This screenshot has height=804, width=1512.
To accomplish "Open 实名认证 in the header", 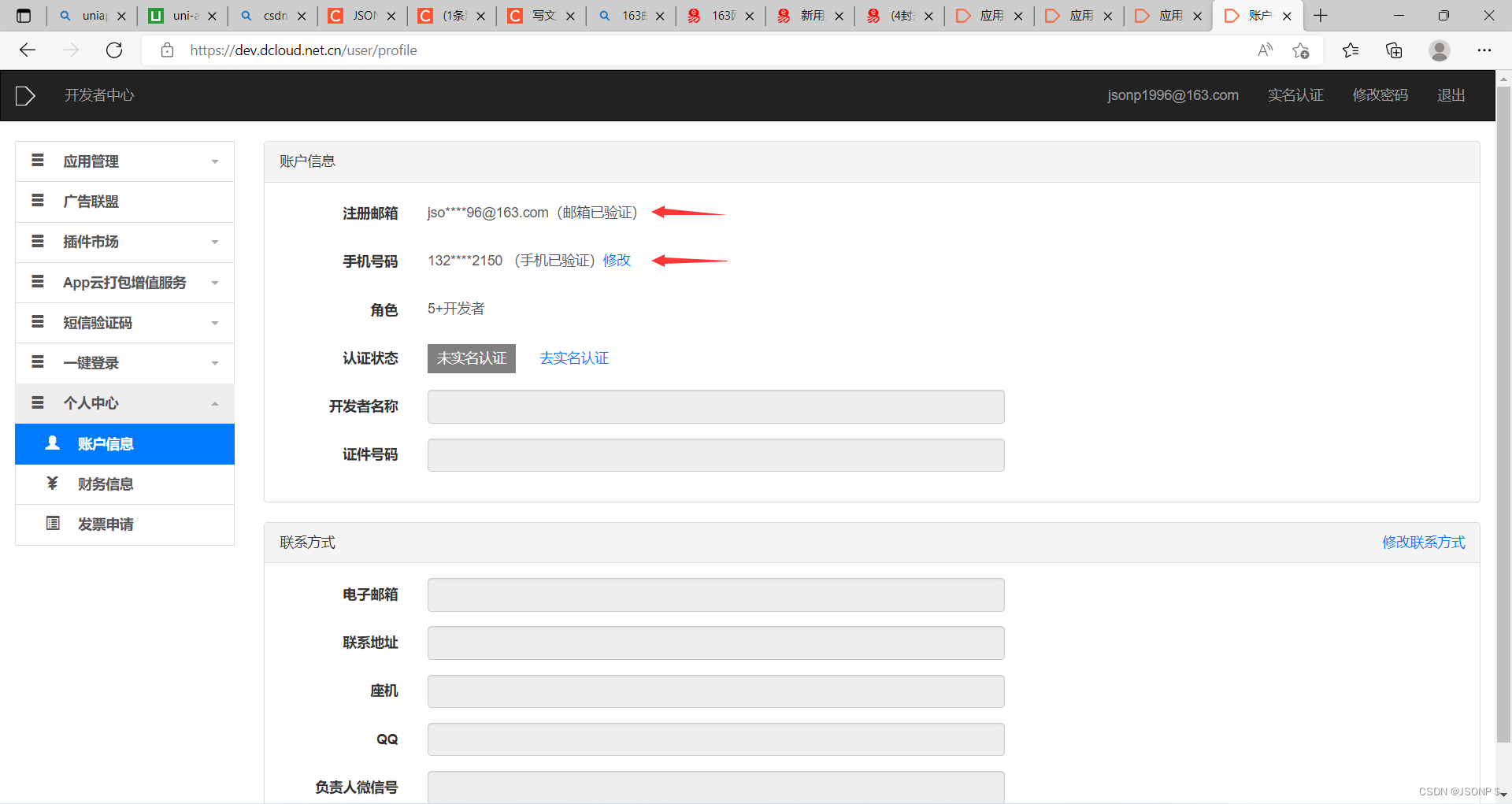I will [x=1295, y=95].
